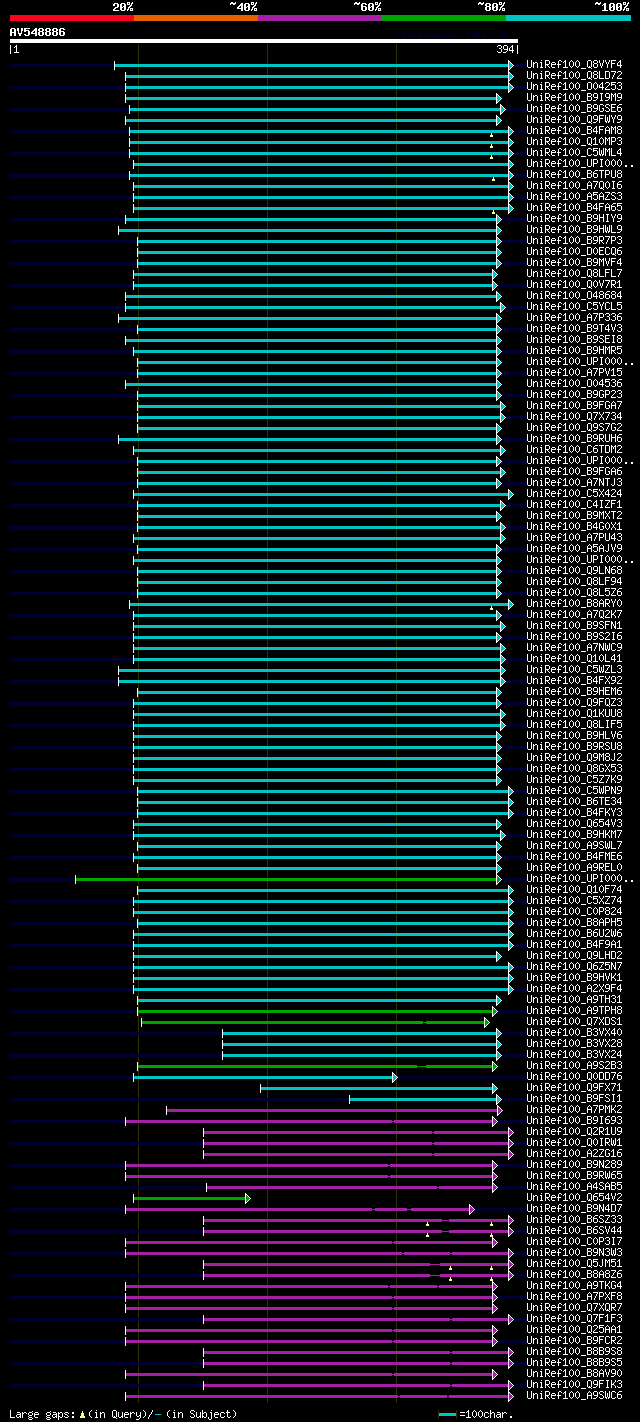Select the UniRef100_A5AZS3 label
This screenshot has height=1422, width=640.
pyautogui.click(x=574, y=196)
